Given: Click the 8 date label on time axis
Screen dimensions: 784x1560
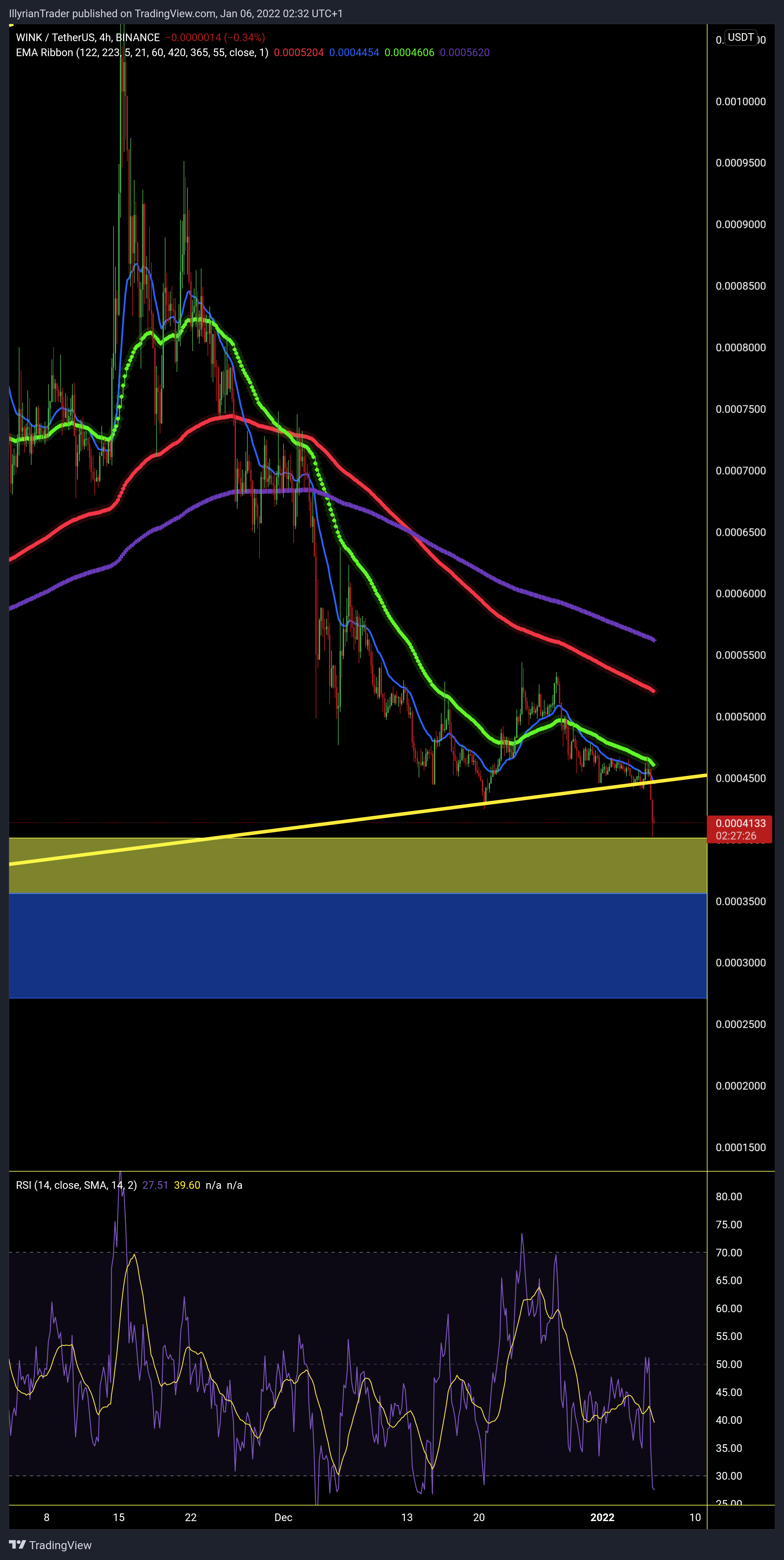Looking at the screenshot, I should [47, 1517].
